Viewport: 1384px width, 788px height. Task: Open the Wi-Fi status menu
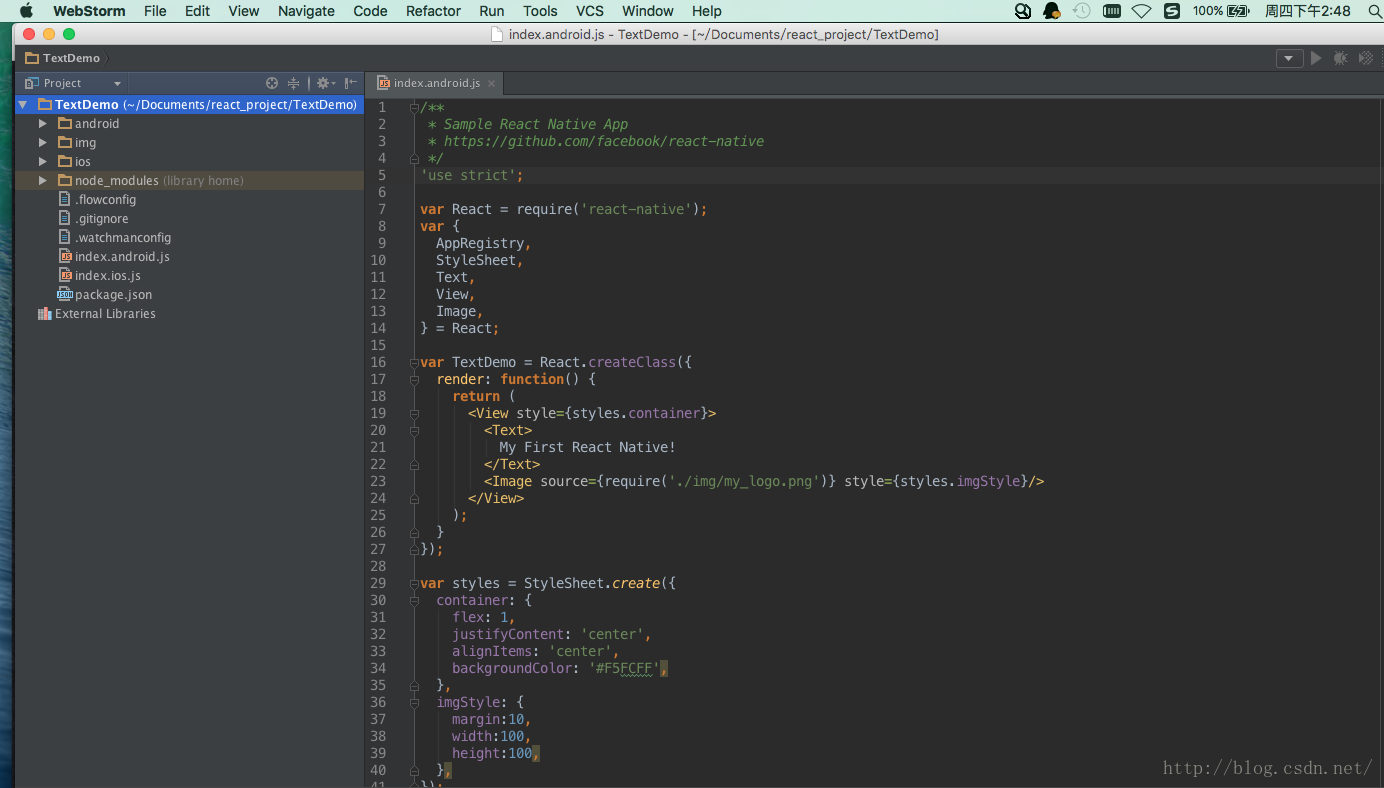(1141, 11)
